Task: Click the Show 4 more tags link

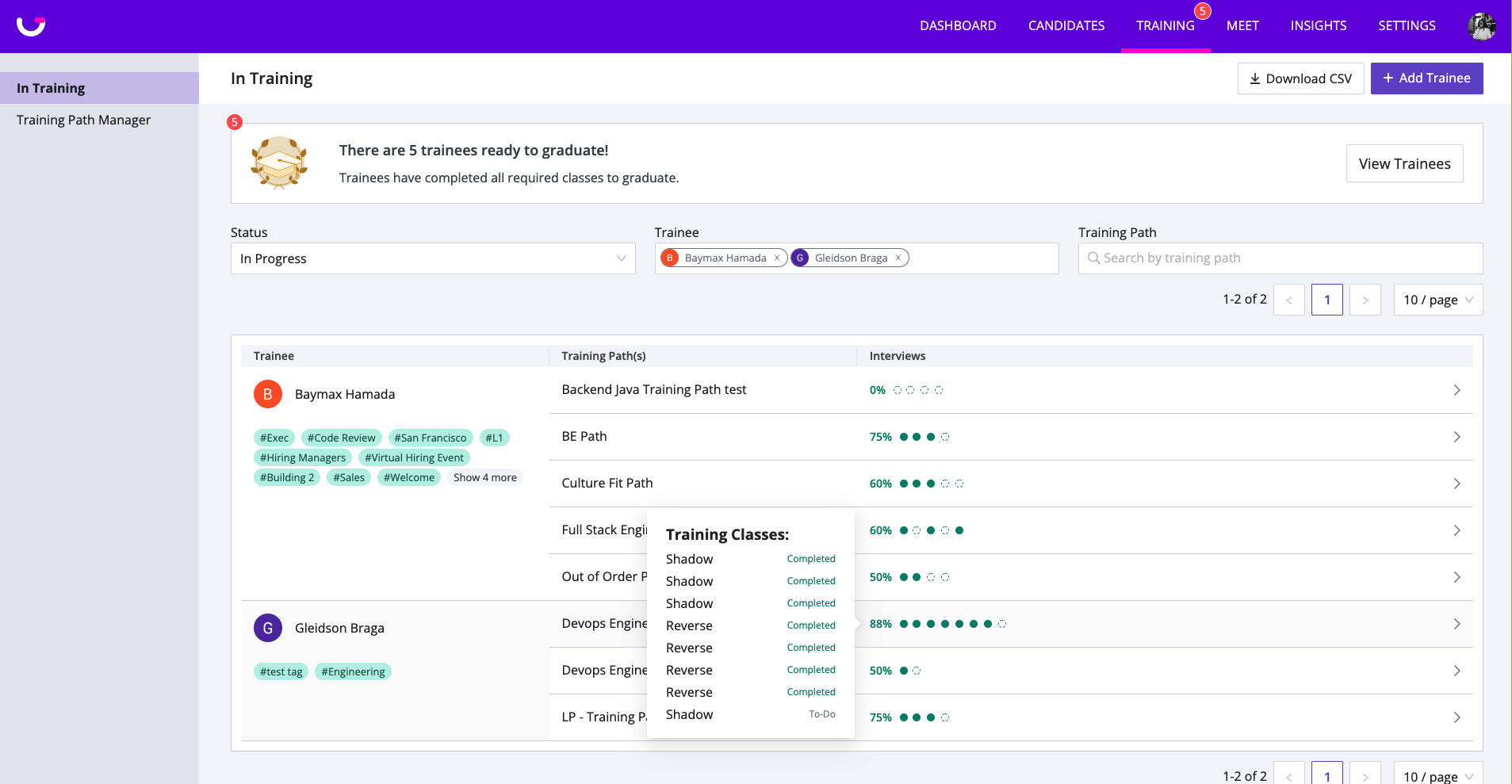Action: click(484, 476)
